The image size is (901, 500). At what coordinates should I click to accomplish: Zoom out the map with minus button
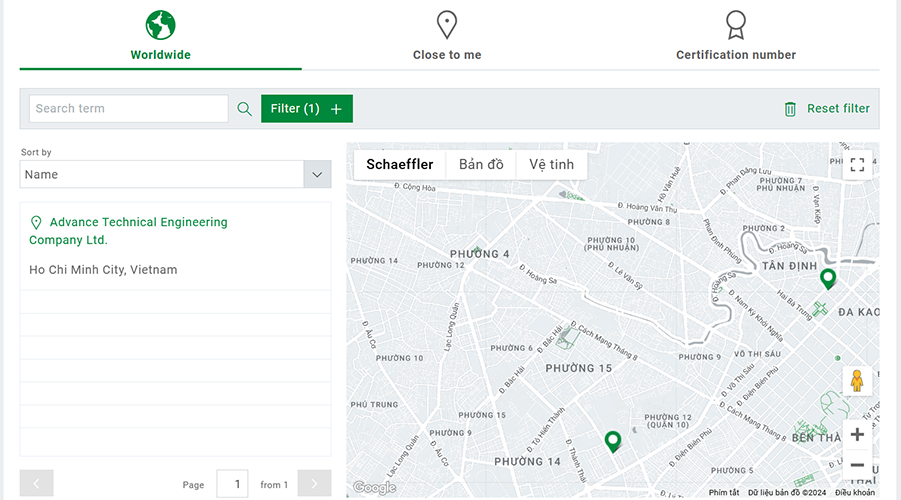857,465
